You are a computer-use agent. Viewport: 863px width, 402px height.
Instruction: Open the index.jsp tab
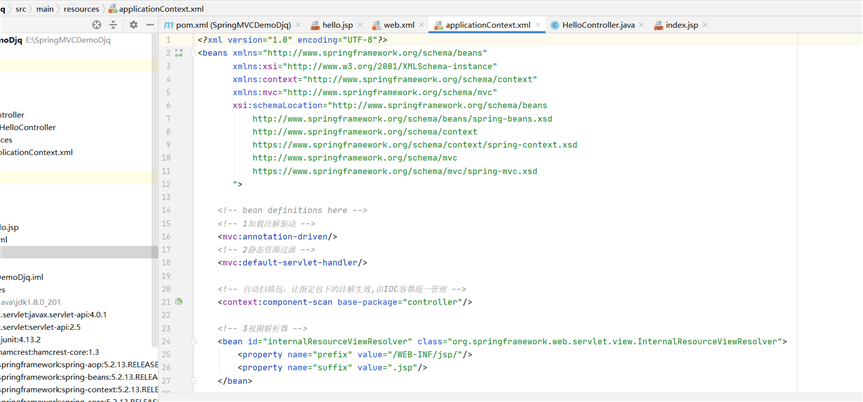[x=681, y=25]
